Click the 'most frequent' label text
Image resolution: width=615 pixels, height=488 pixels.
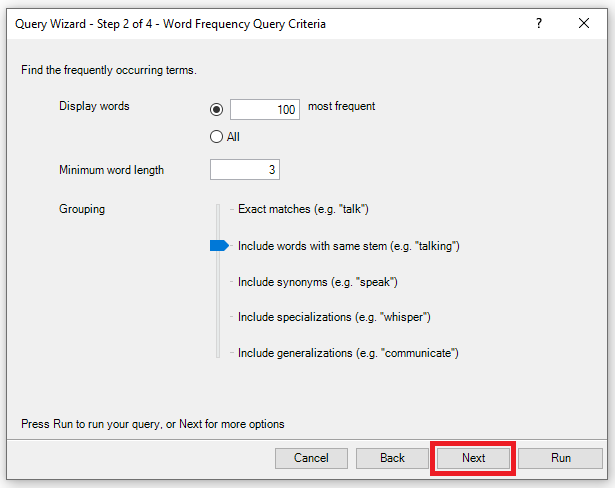341,106
